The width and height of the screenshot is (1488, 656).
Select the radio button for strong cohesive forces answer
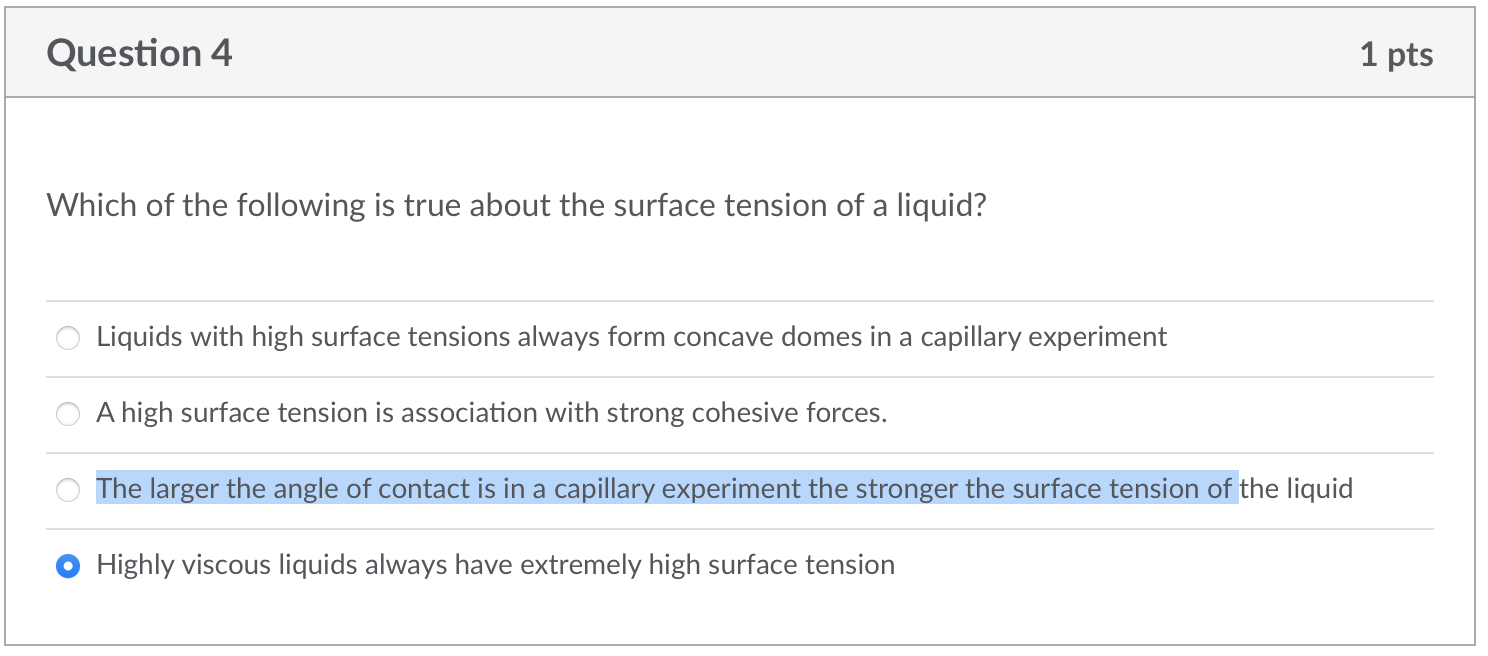coord(67,414)
